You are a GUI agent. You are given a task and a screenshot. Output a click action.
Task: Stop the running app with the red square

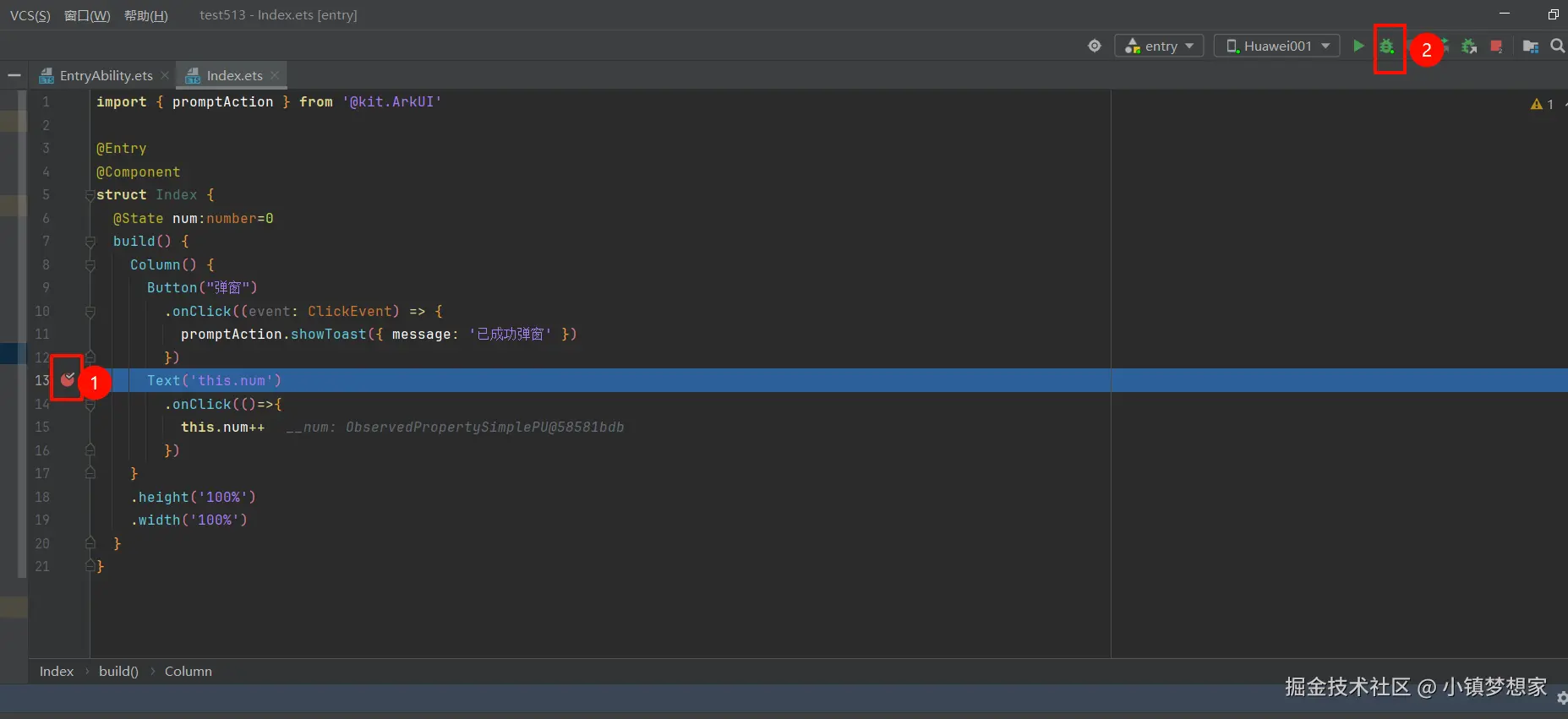tap(1496, 46)
